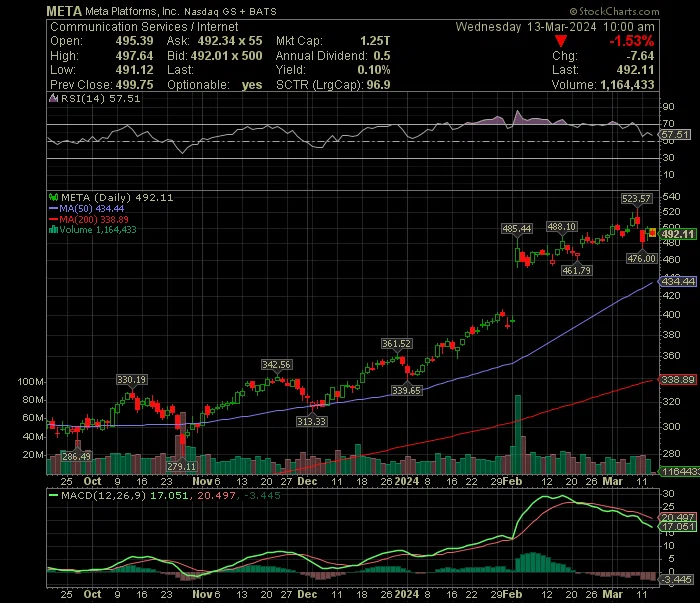Click the 57.51 RSI axis tag

[675, 135]
